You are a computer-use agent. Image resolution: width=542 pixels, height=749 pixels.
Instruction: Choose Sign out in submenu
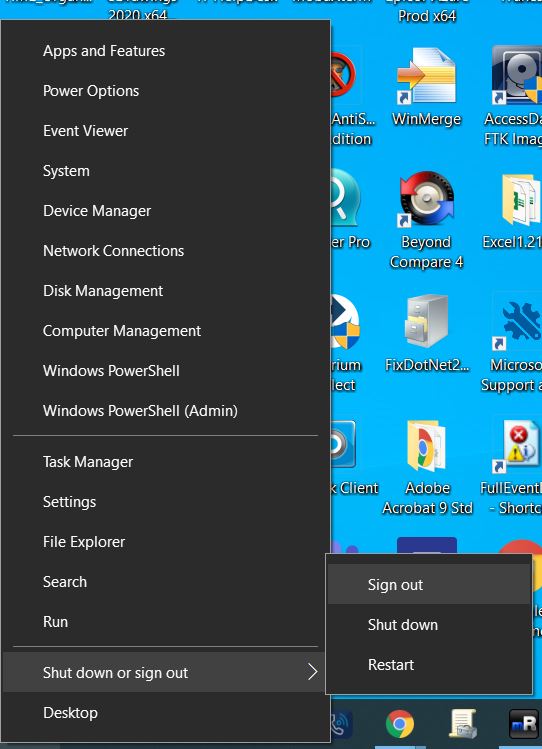pos(429,585)
